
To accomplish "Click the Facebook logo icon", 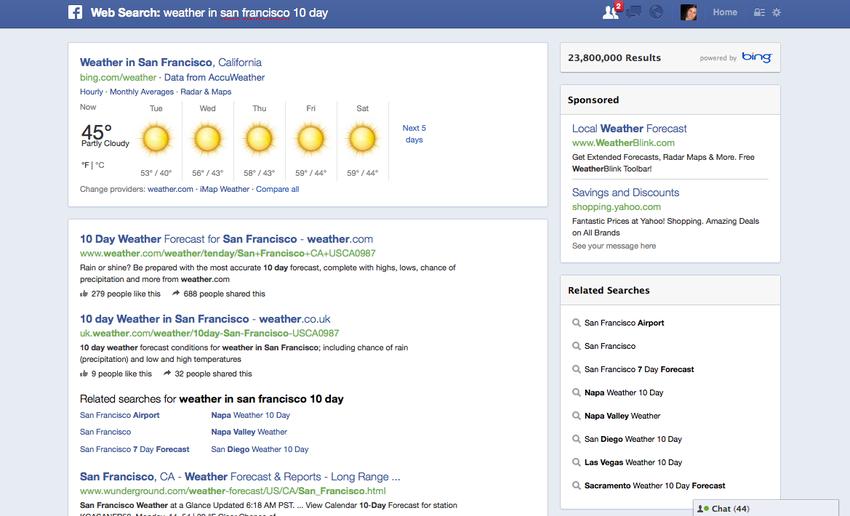I will click(x=75, y=13).
